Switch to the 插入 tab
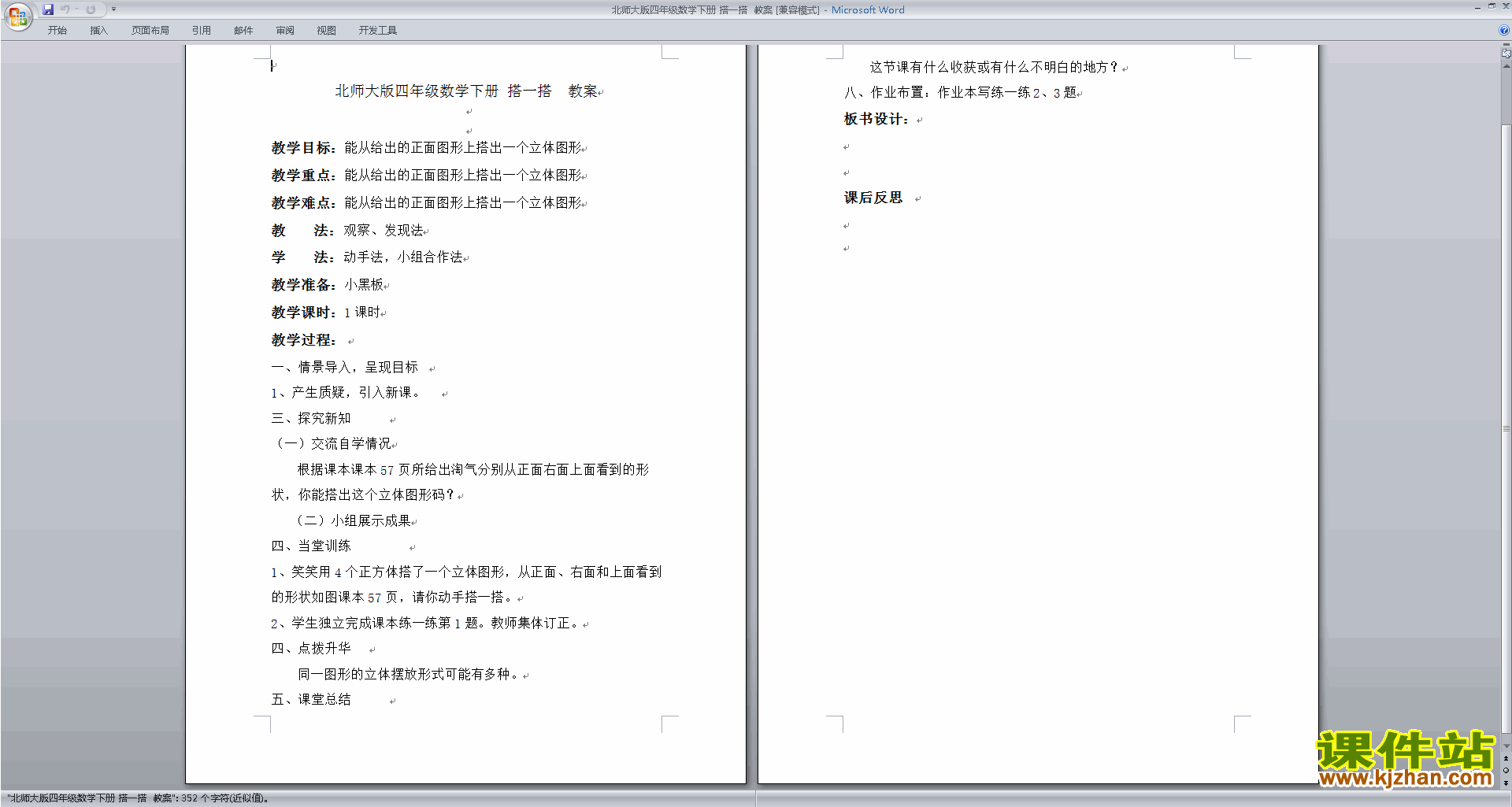 [x=98, y=30]
